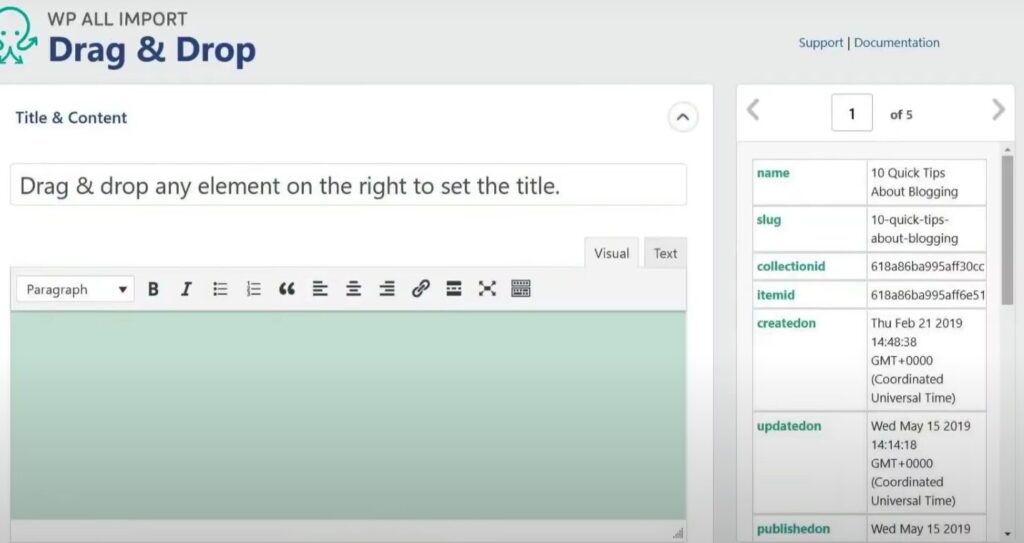Click inside the content editor area
This screenshot has height=543, width=1024.
tap(348, 416)
